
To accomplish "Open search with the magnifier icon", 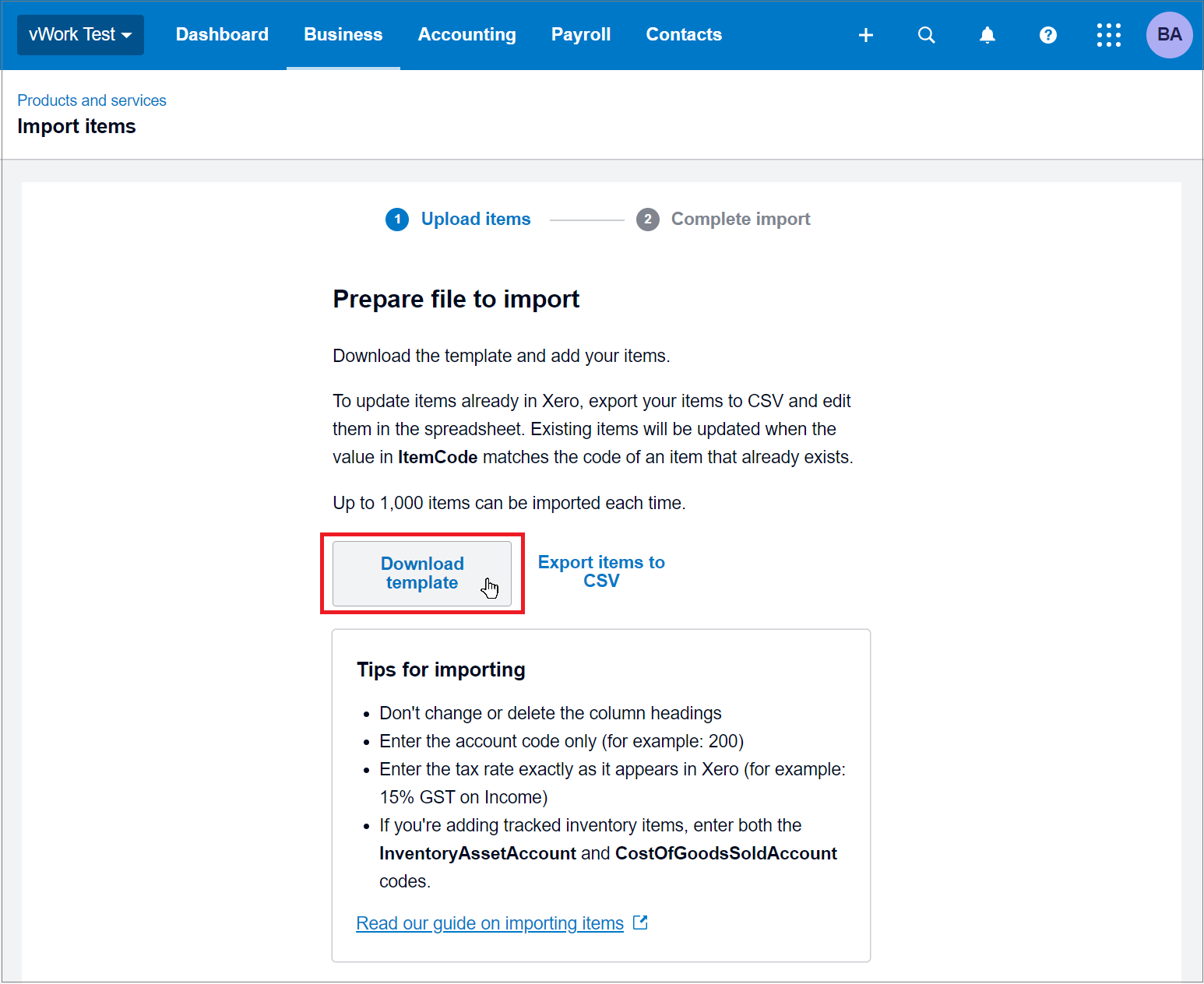I will pyautogui.click(x=927, y=35).
